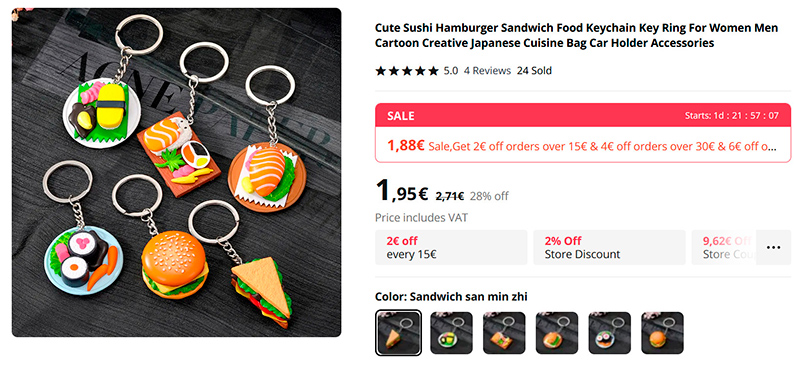
Task: Pick the salmon sushi board variant thumbnail
Action: (x=504, y=333)
